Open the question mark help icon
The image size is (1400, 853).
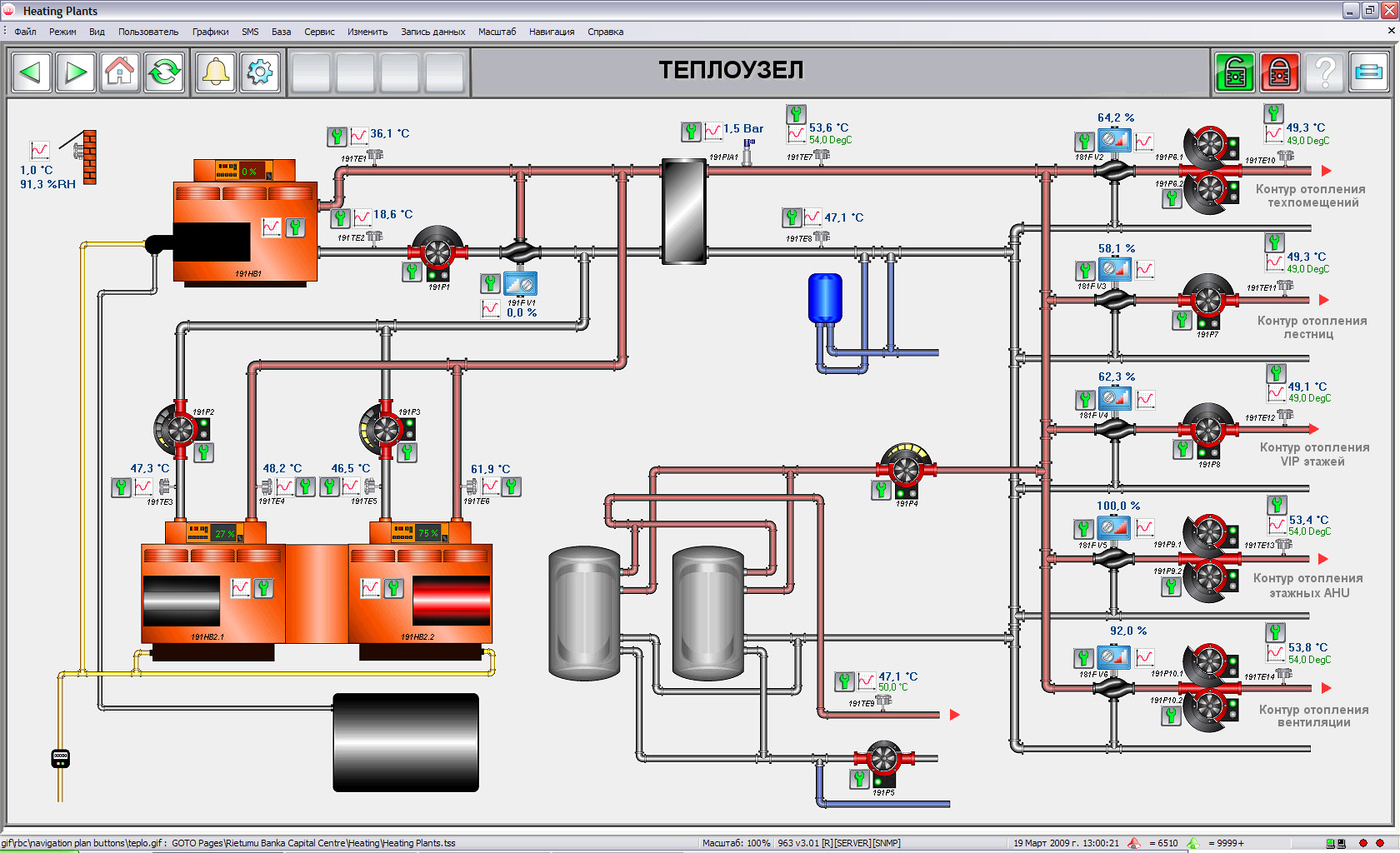[x=1324, y=72]
